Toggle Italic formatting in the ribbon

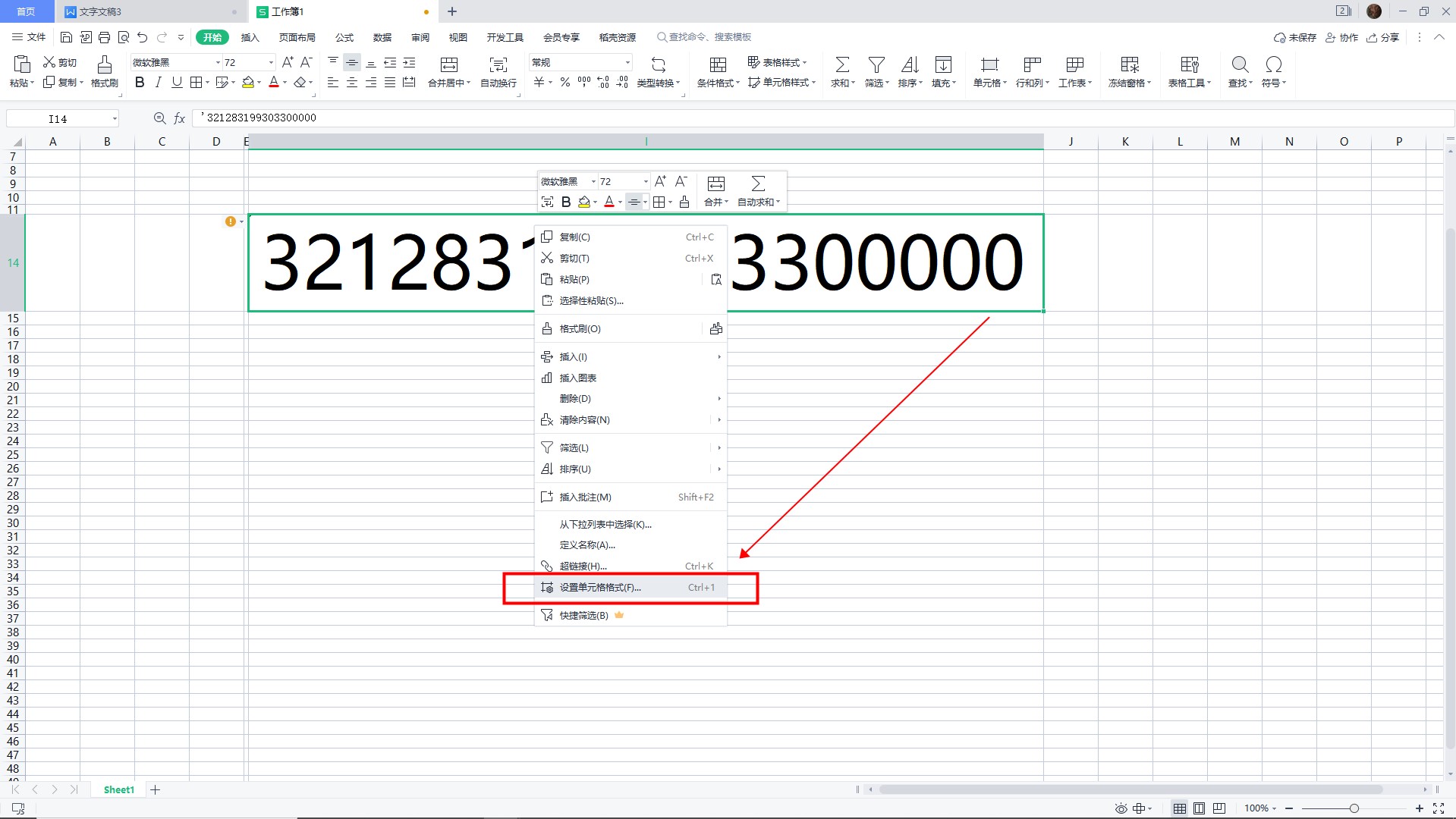tap(158, 83)
